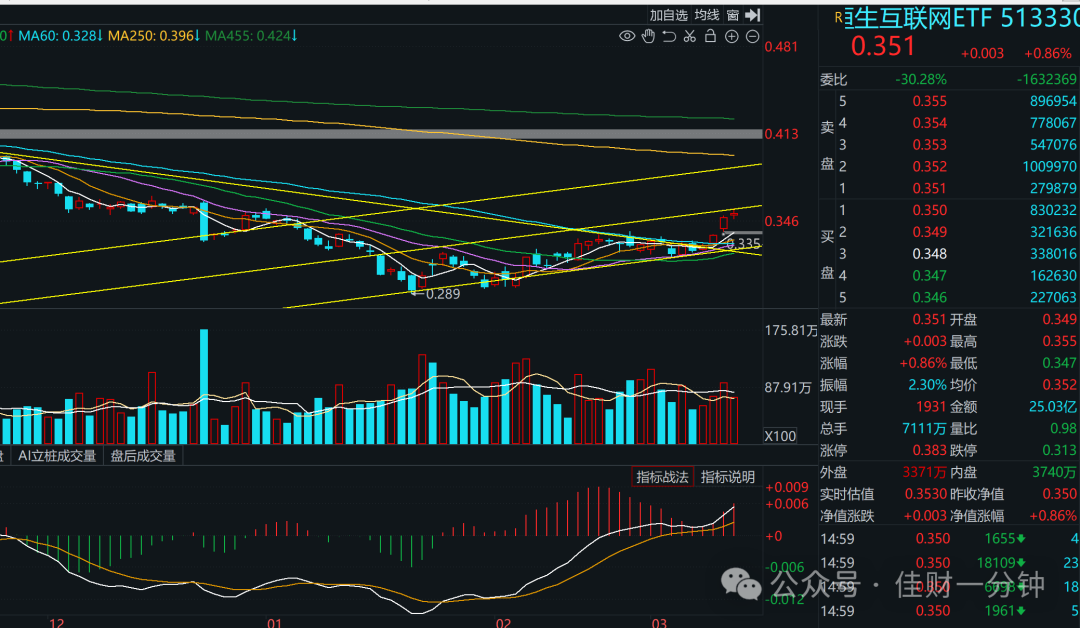The image size is (1080, 628).
Task: Click the MA60: 0.328 indicator label
Action: click(x=61, y=35)
